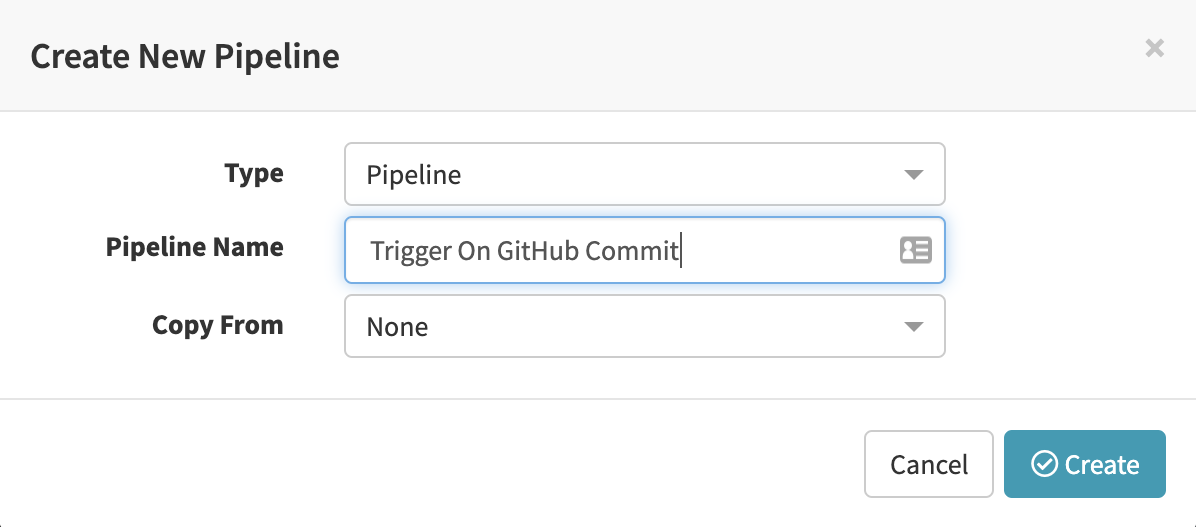Click the selected Pipeline value text
Screen dimensions: 1196x527
click(x=414, y=176)
